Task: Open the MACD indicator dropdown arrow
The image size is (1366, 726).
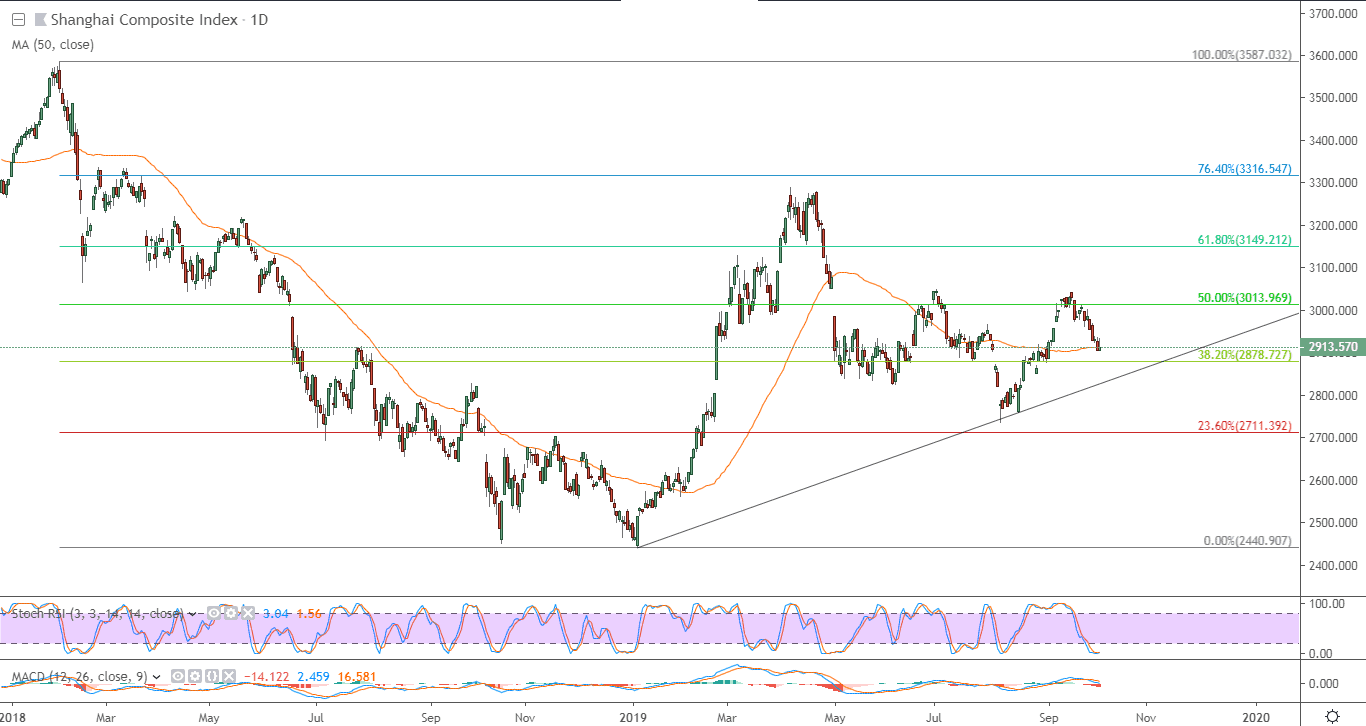Action: [x=158, y=677]
